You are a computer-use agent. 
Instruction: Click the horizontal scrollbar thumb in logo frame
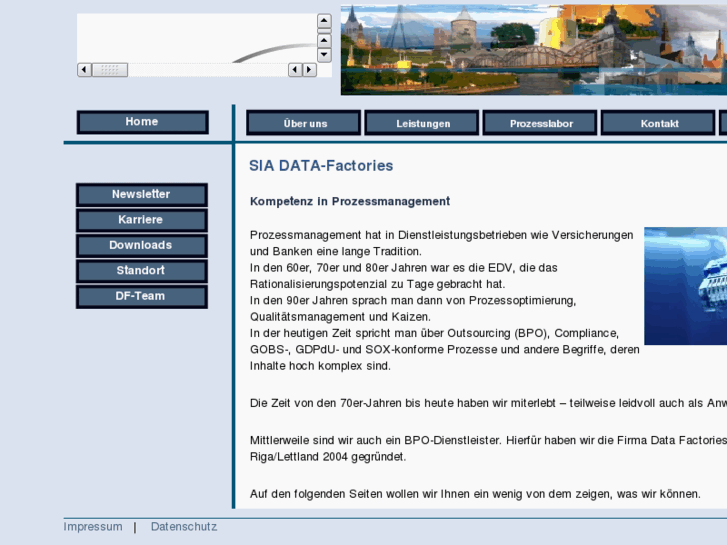[110, 70]
